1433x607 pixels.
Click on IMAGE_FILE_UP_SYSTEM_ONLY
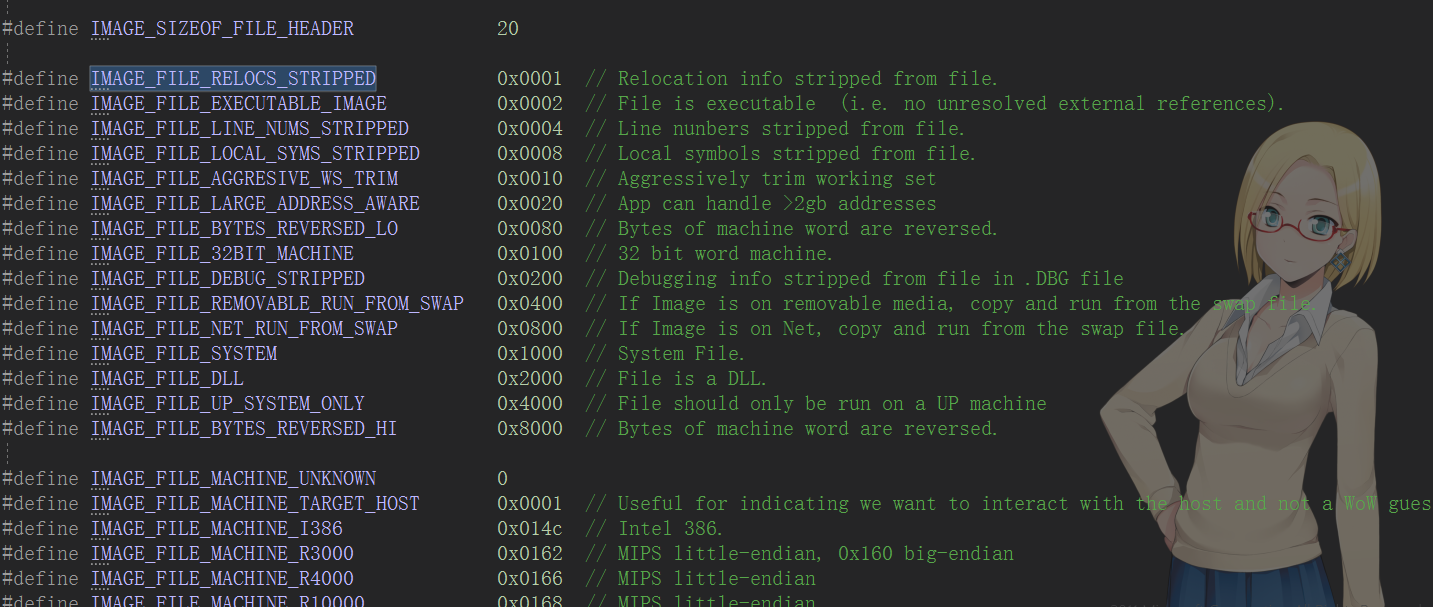coord(227,404)
